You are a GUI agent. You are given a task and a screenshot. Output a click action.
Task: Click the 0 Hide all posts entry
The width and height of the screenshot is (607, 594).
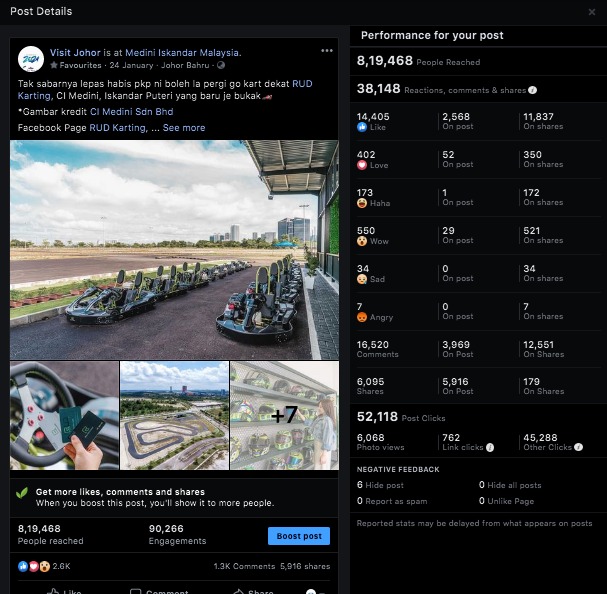click(x=510, y=485)
